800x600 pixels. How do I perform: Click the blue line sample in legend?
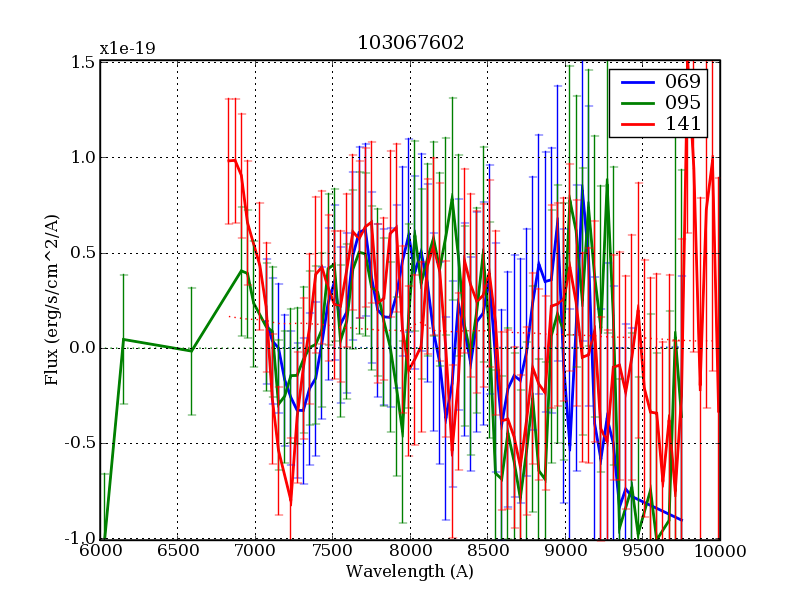[635, 81]
